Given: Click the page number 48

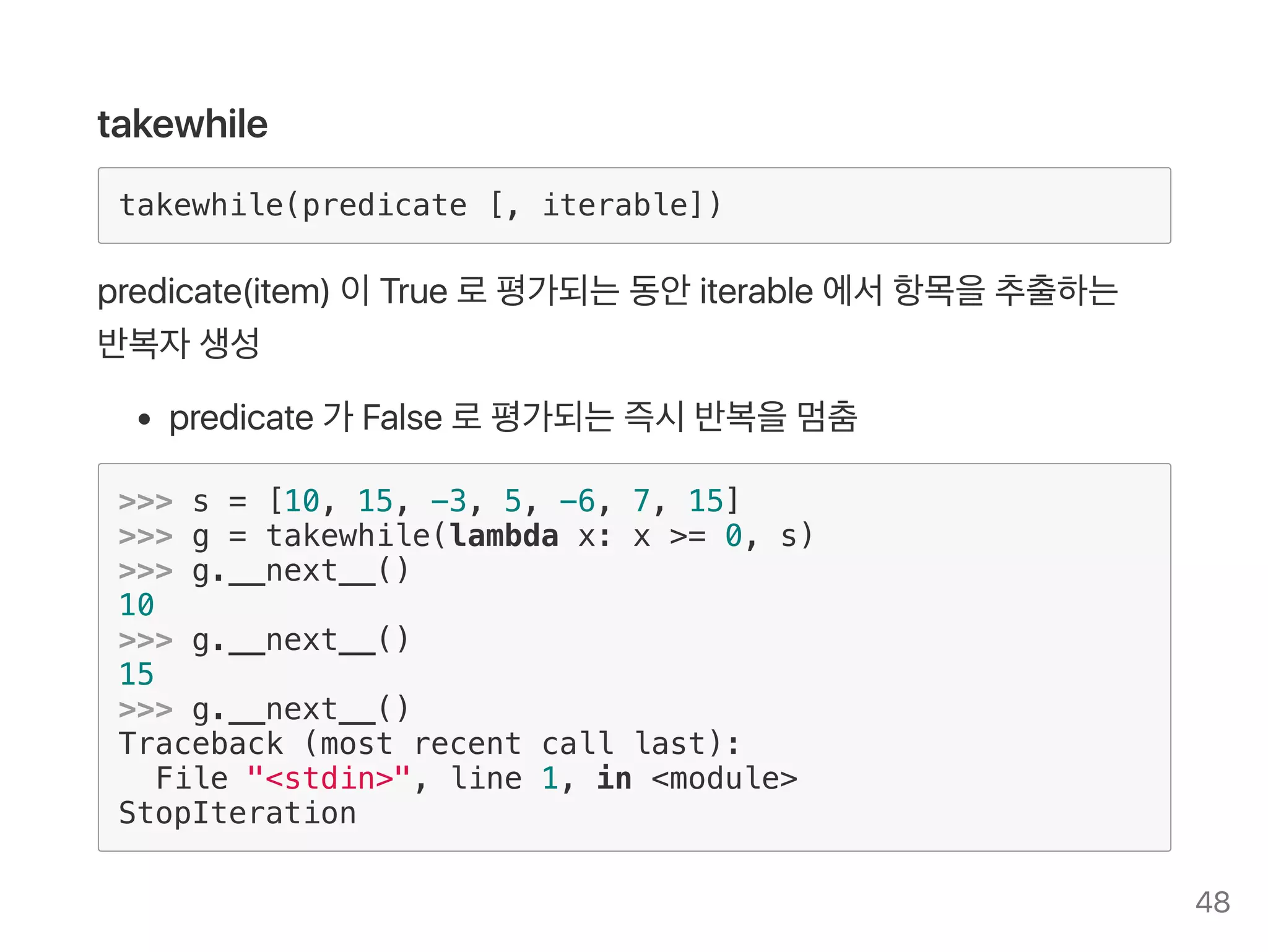Looking at the screenshot, I should pos(1212,902).
